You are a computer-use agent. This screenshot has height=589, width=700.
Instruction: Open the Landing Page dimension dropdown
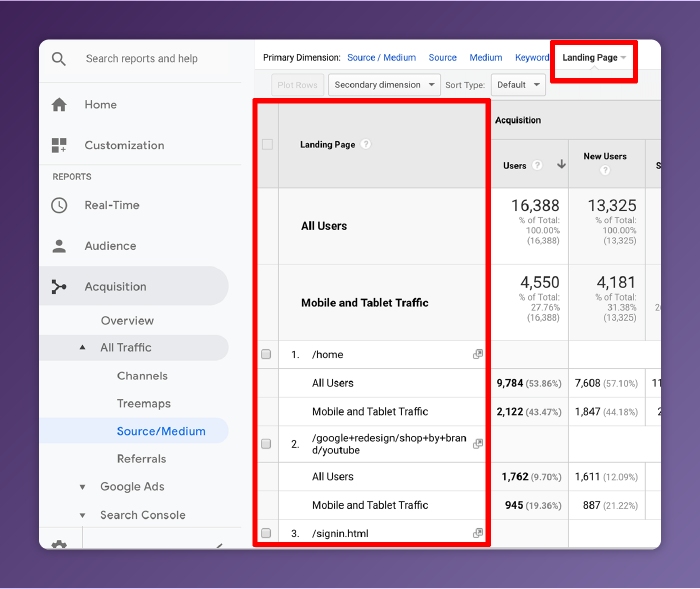(594, 58)
